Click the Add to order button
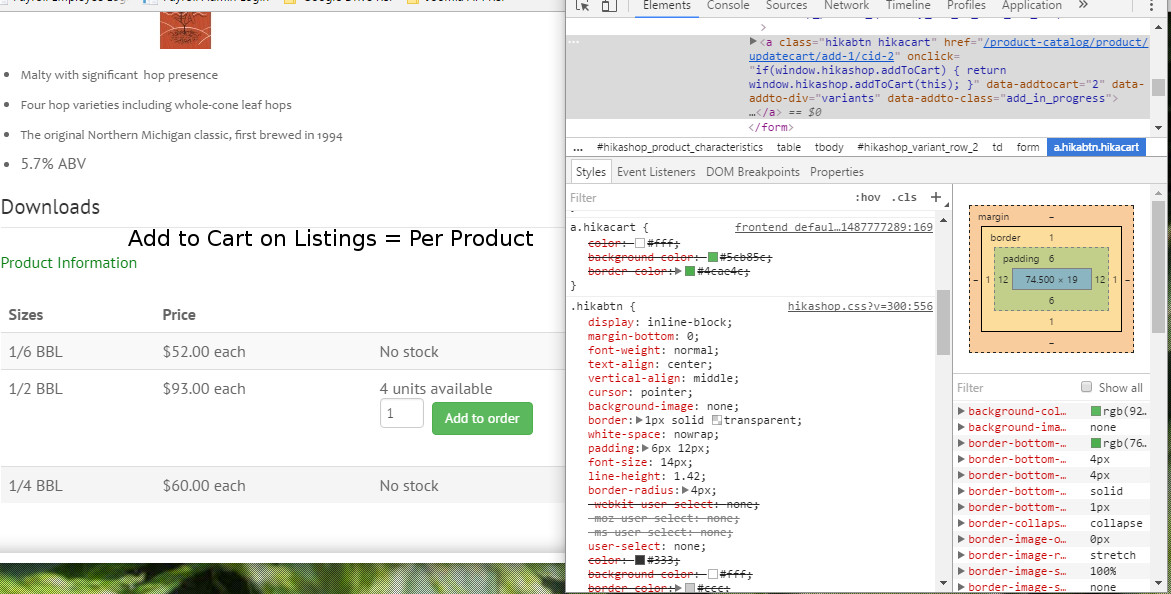 point(482,418)
